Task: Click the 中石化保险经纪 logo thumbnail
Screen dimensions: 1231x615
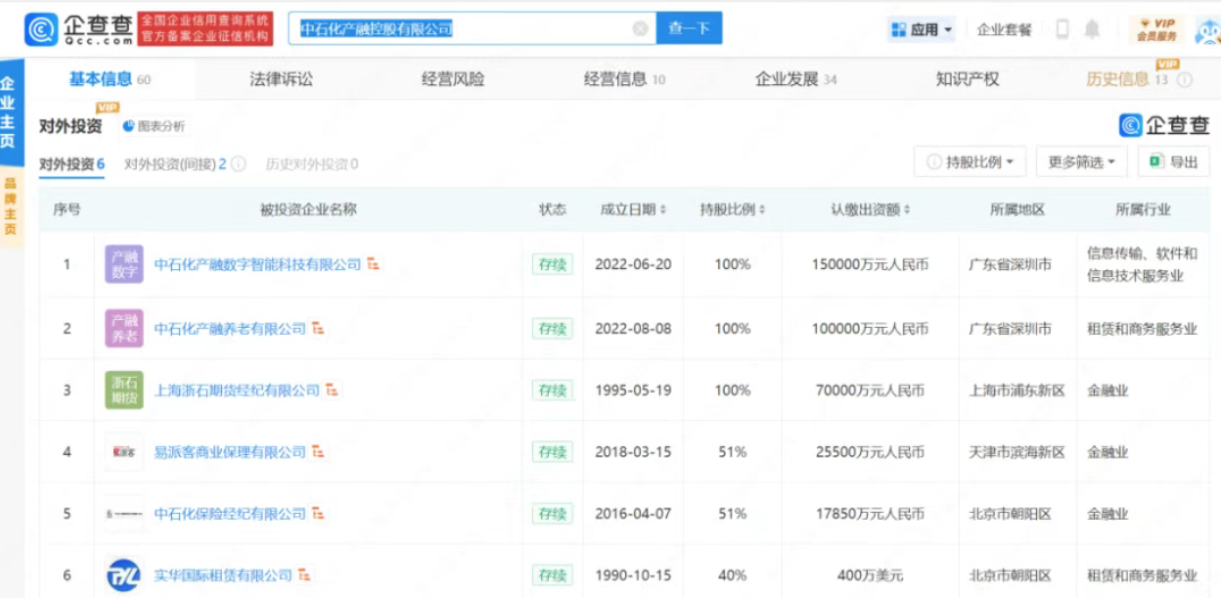Action: [124, 514]
